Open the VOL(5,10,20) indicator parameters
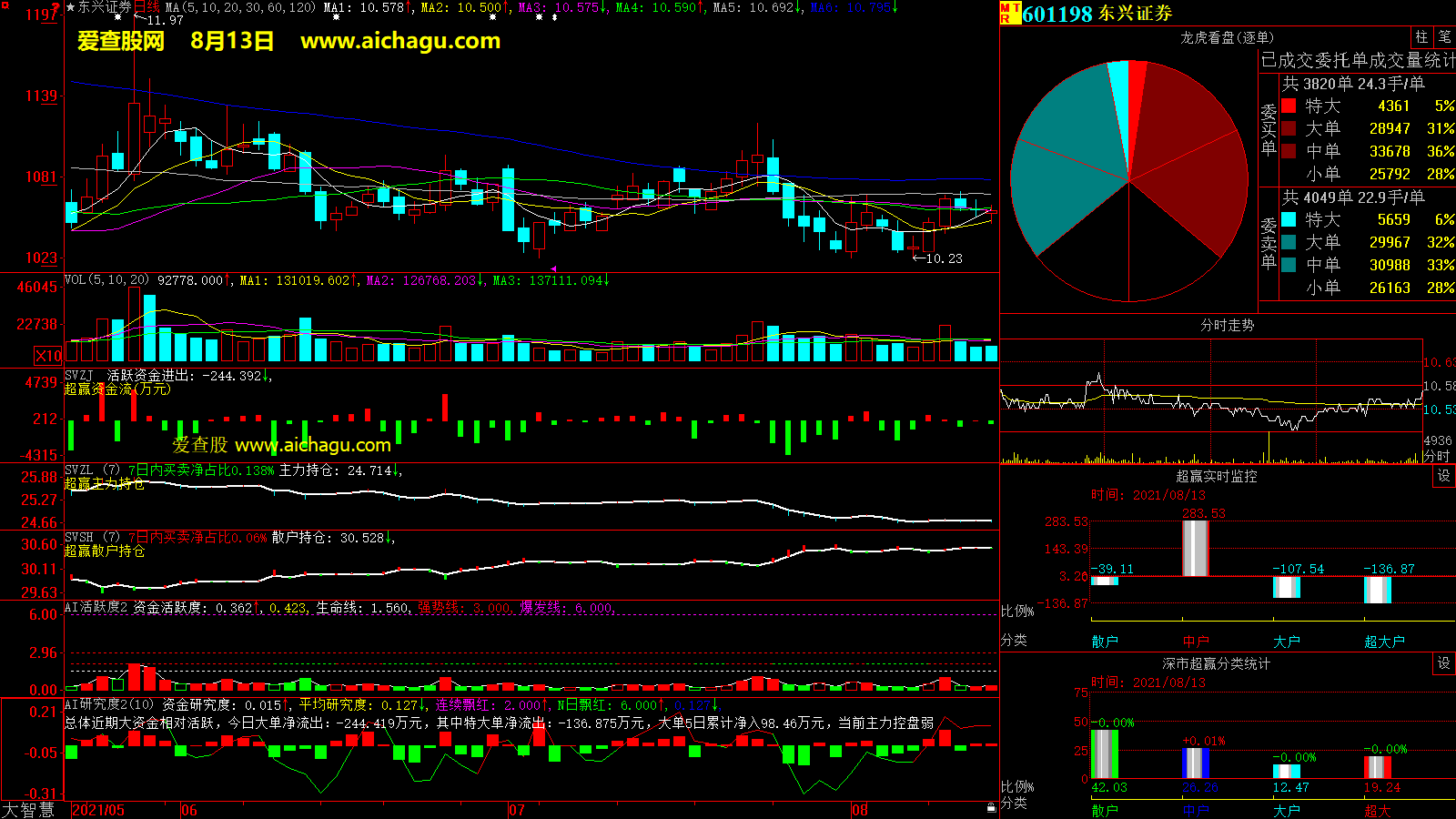Screen dimensions: 1456x819 pos(106,280)
